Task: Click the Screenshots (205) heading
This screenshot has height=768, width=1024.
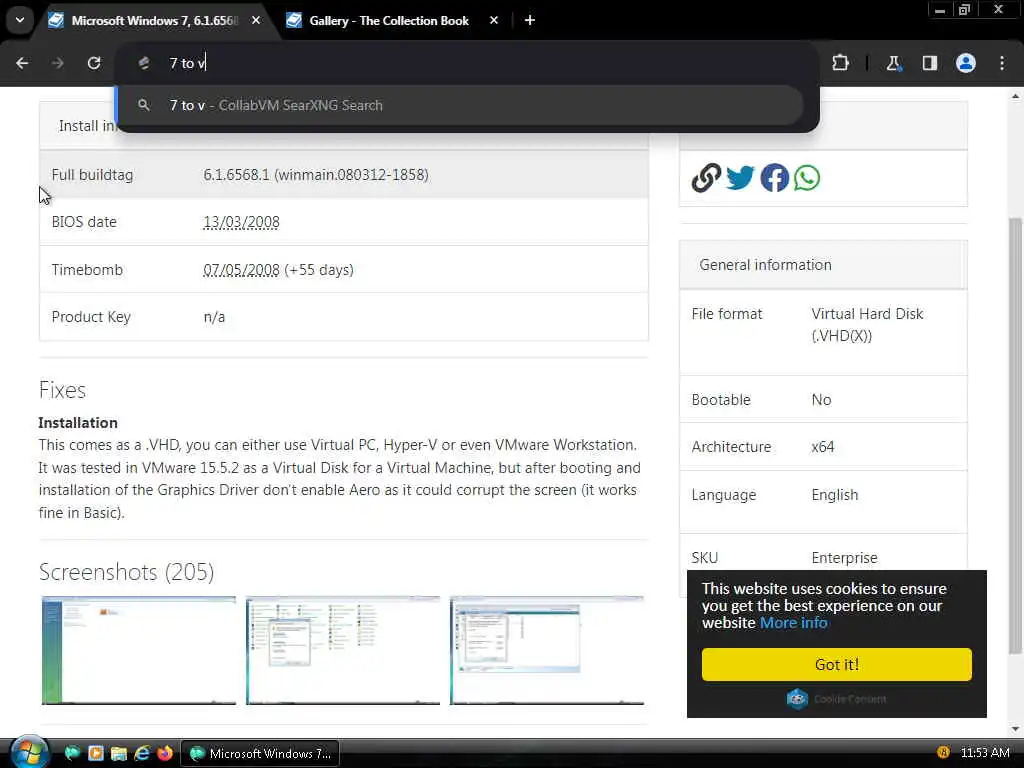Action: [126, 572]
